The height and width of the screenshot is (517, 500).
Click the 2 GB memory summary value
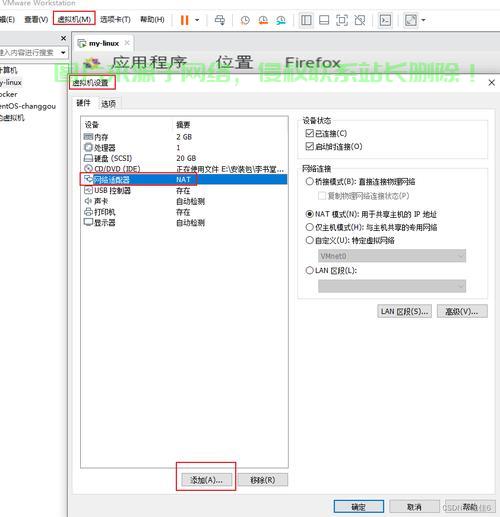click(184, 137)
